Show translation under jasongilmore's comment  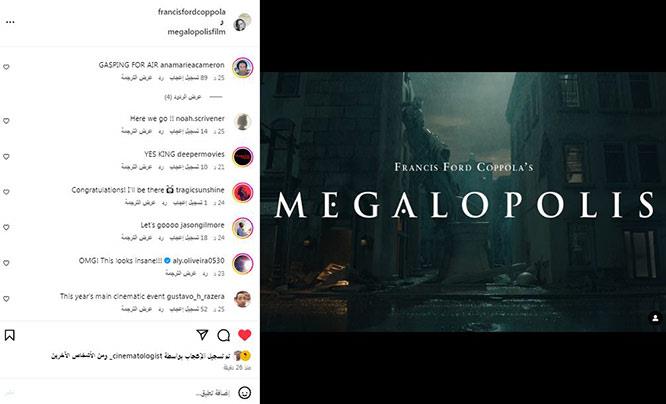[x=137, y=238]
